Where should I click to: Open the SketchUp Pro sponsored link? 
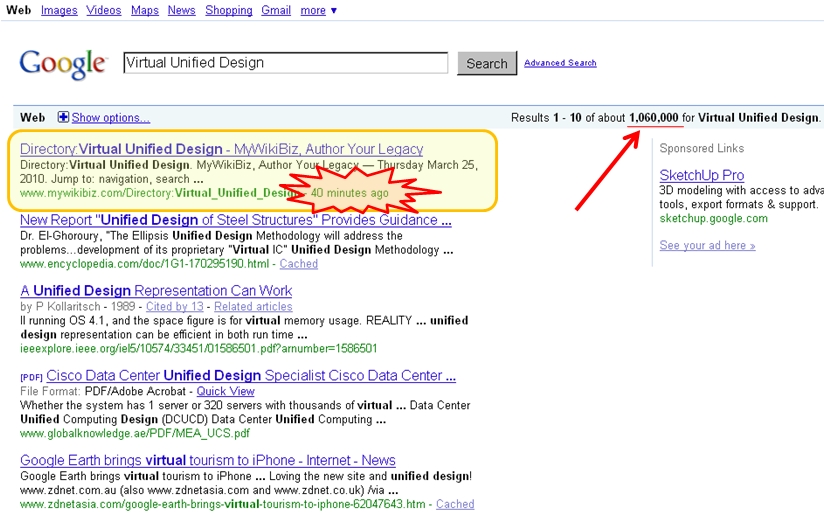coord(702,176)
